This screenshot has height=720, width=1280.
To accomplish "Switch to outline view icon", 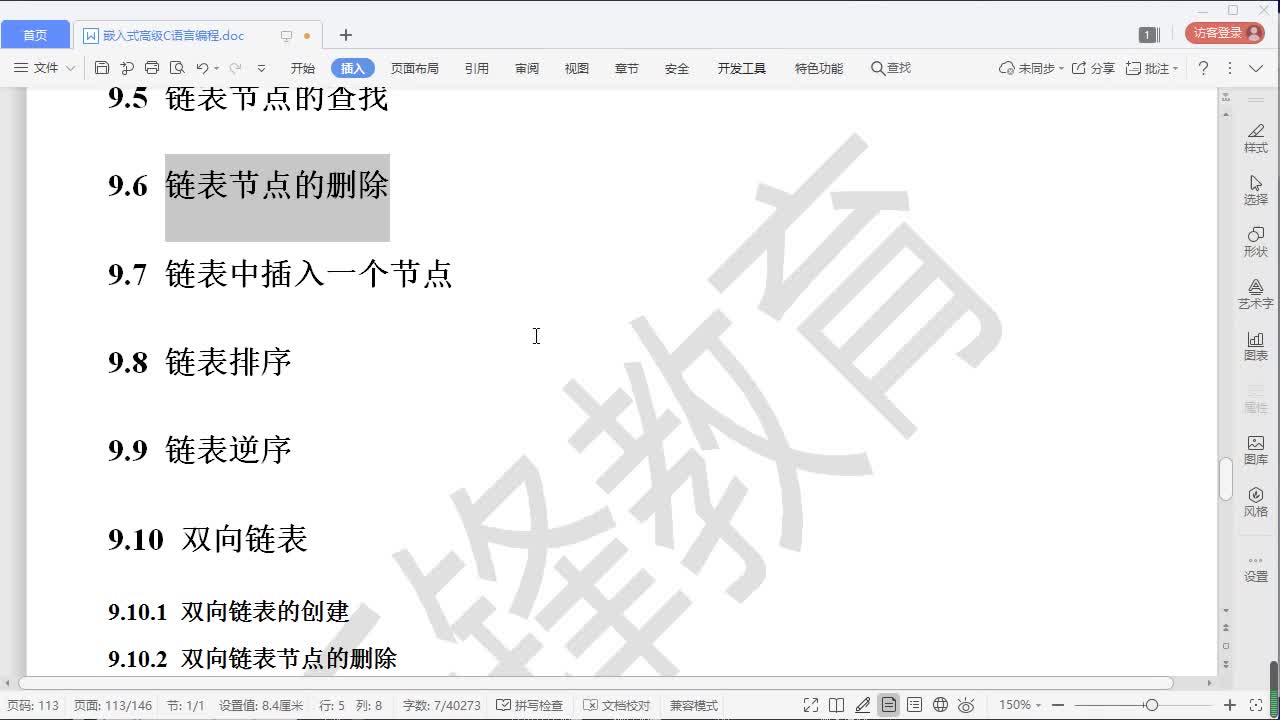I will click(x=914, y=705).
